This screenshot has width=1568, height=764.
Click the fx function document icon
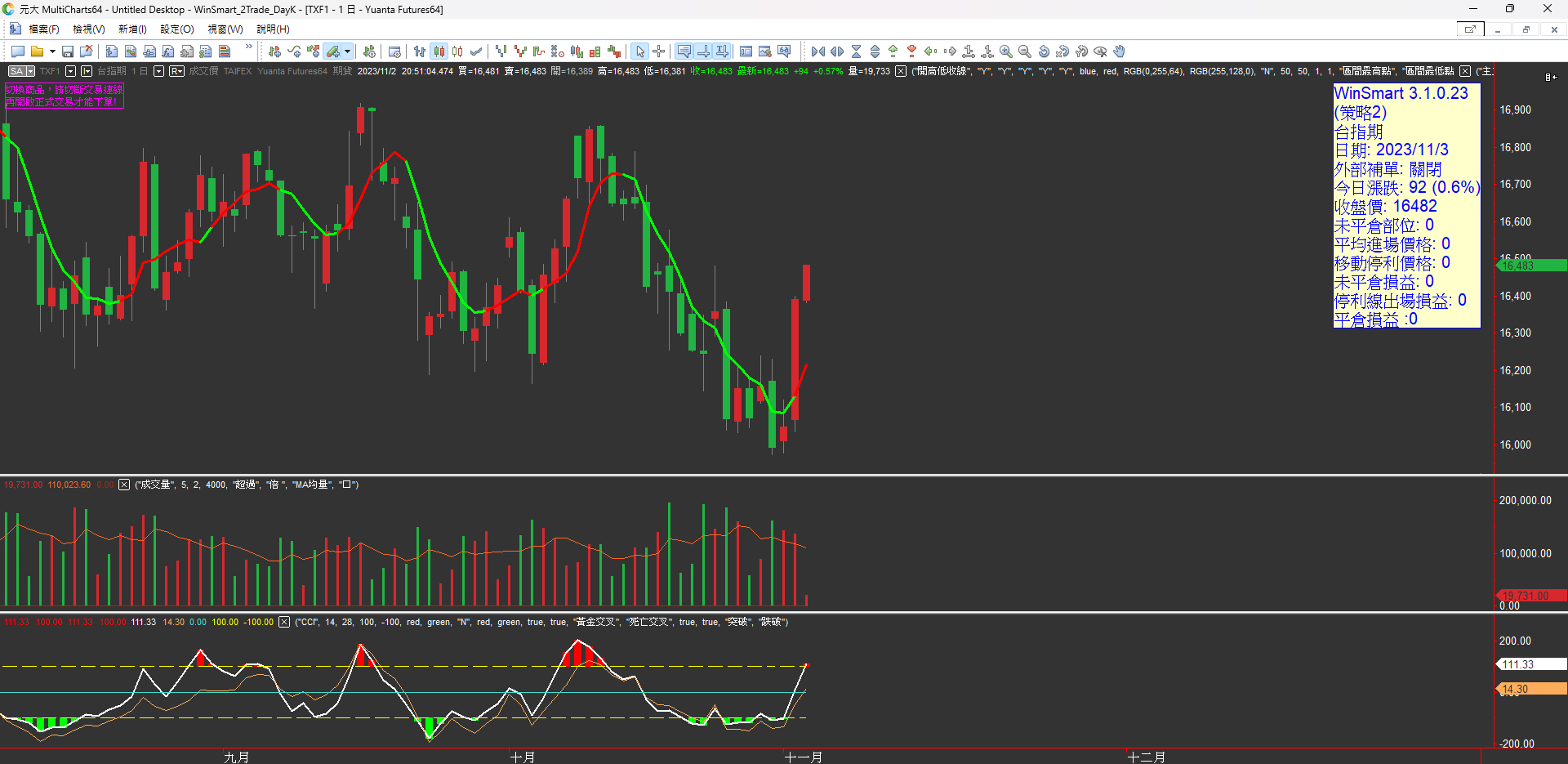(168, 51)
